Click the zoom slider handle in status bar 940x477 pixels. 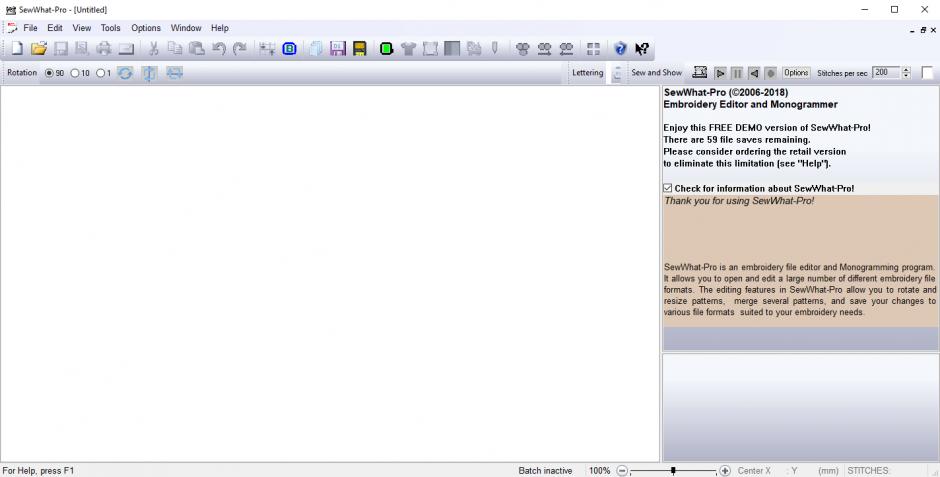673,471
